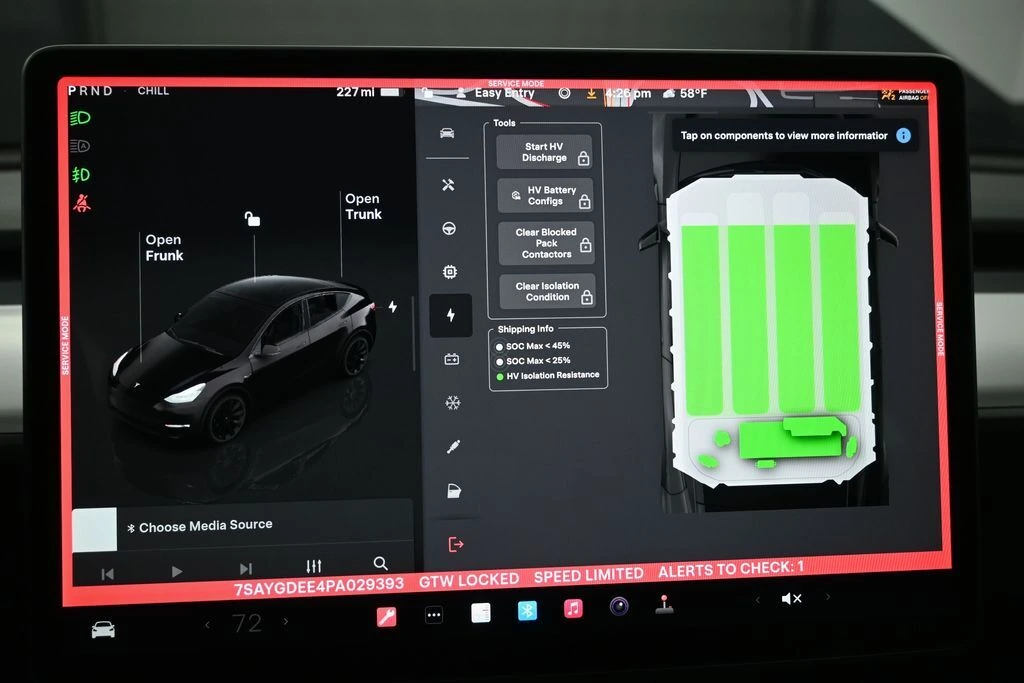
Task: Open the low voltage battery sidebar tab
Action: (451, 359)
